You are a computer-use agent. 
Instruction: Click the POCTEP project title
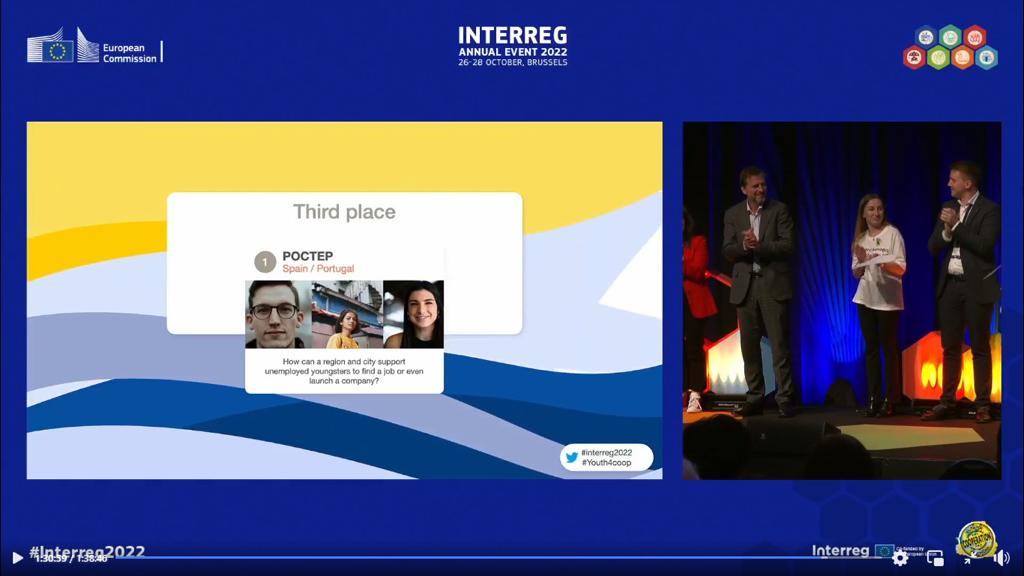(307, 256)
